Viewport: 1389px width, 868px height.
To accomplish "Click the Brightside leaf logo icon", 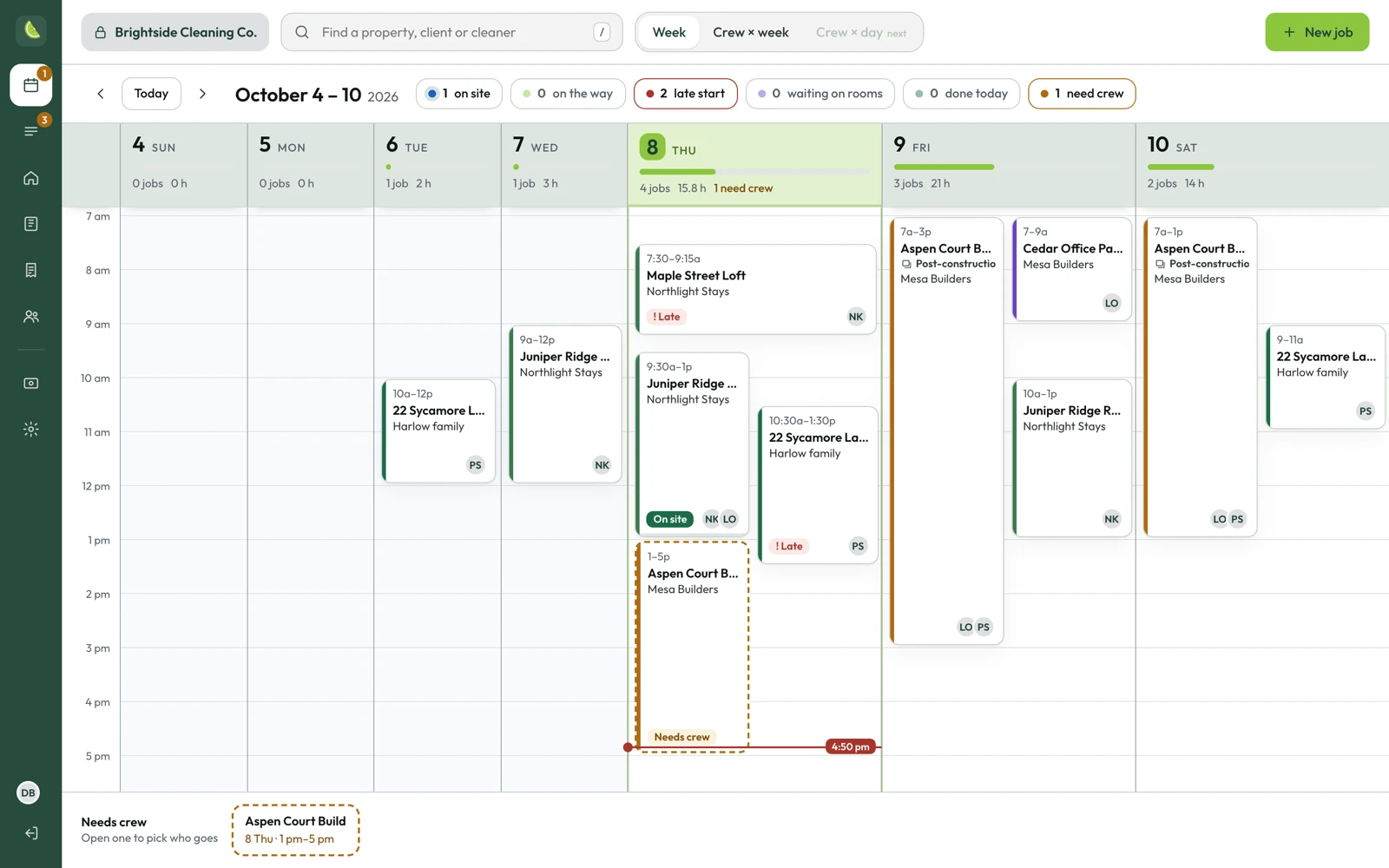I will pos(31,30).
